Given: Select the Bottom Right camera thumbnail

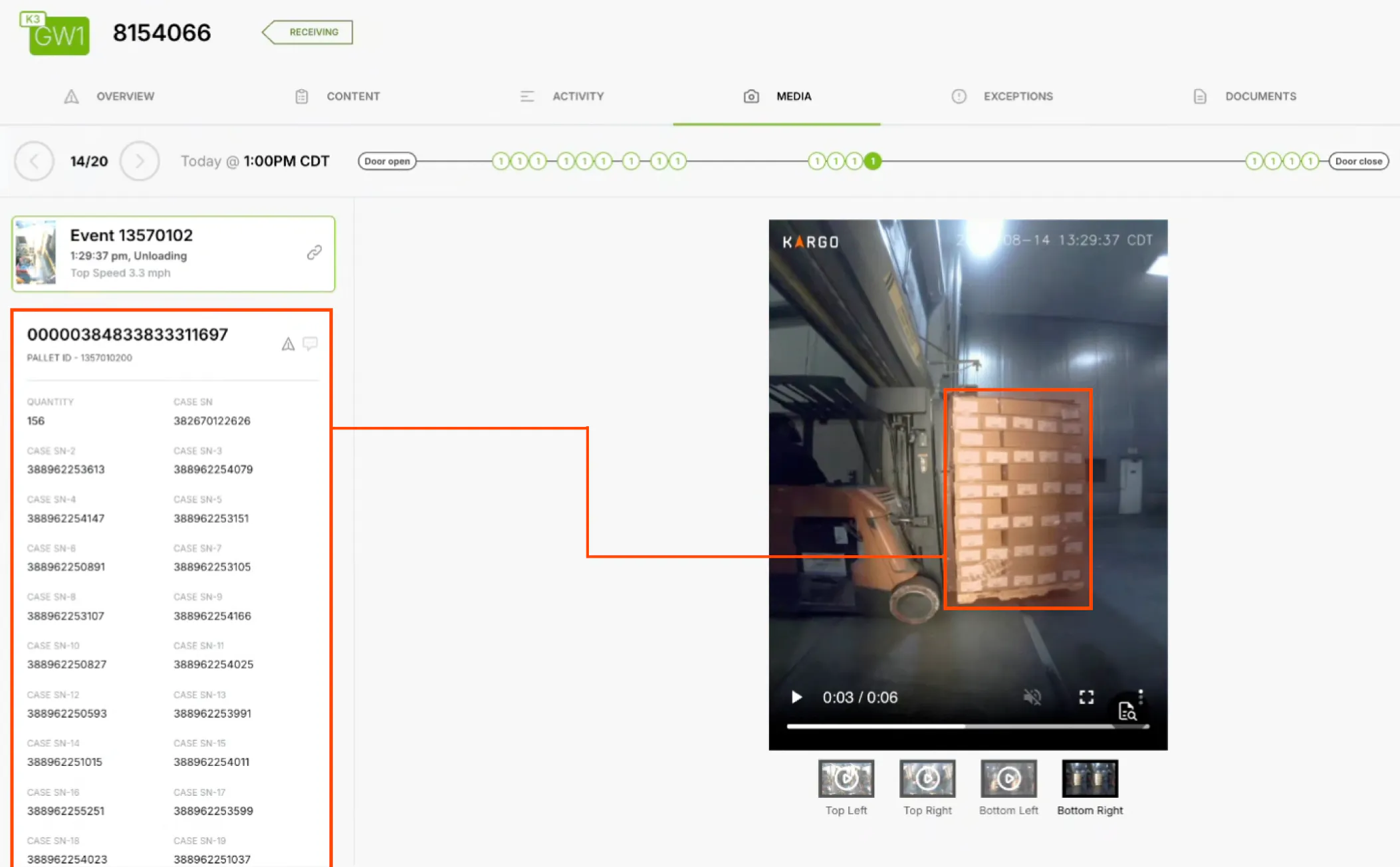Looking at the screenshot, I should [x=1090, y=779].
